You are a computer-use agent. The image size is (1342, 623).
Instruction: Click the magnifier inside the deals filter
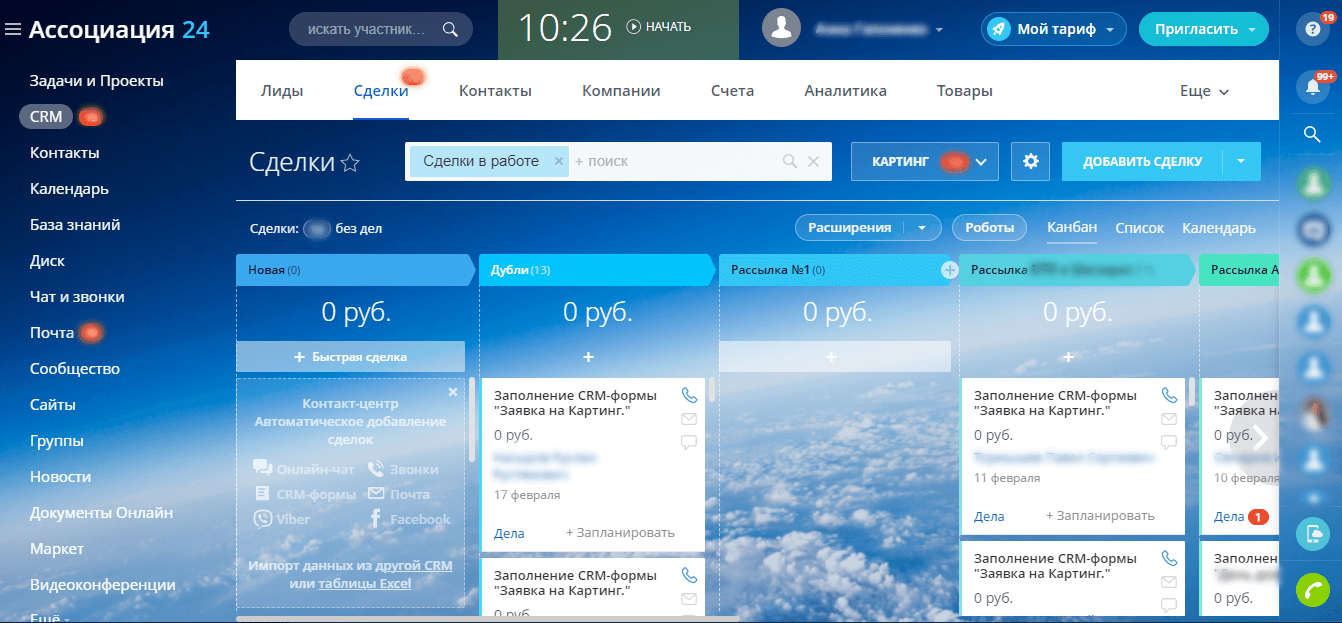(789, 161)
